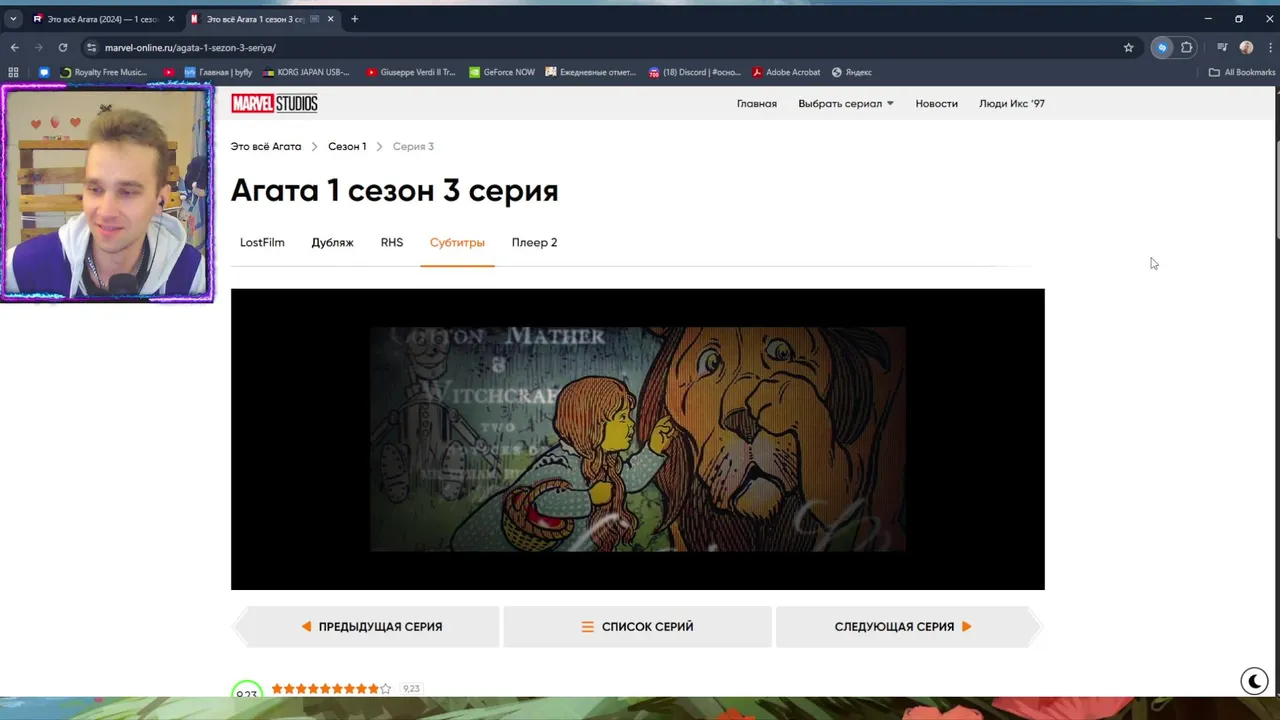Open the extensions puzzle icon
This screenshot has width=1280, height=720.
(1187, 47)
